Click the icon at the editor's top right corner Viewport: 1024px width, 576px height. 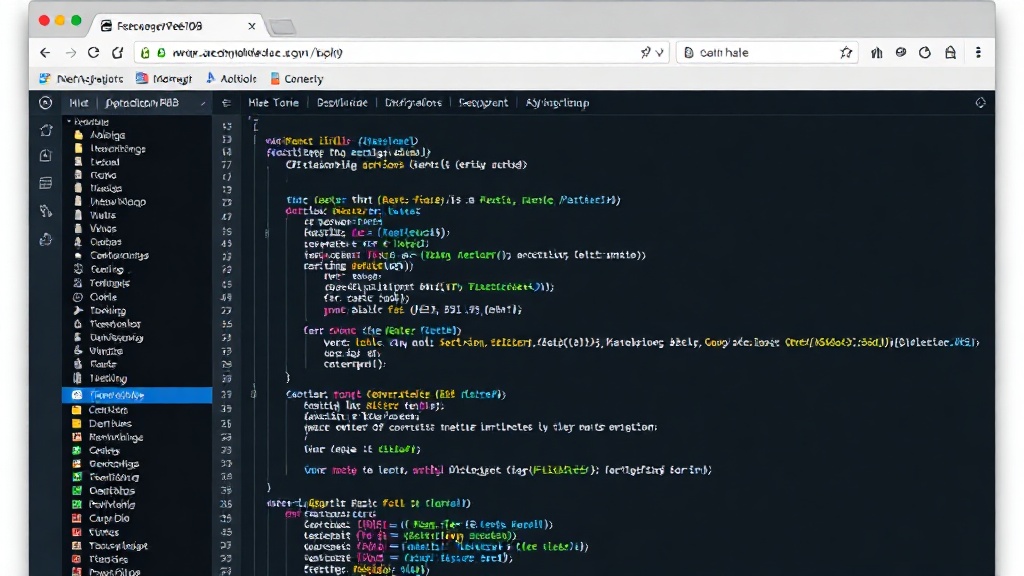click(x=980, y=103)
